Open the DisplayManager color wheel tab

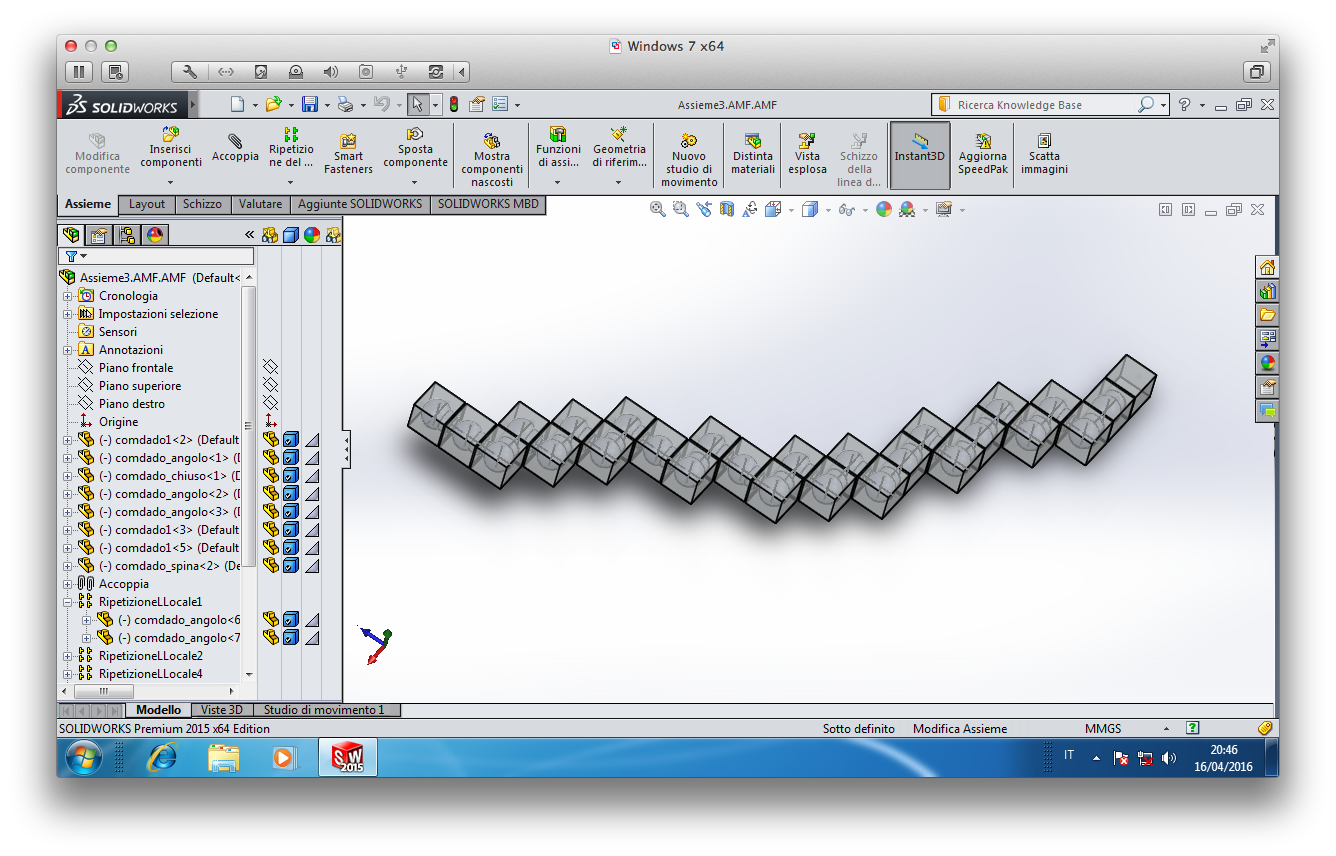[x=154, y=235]
